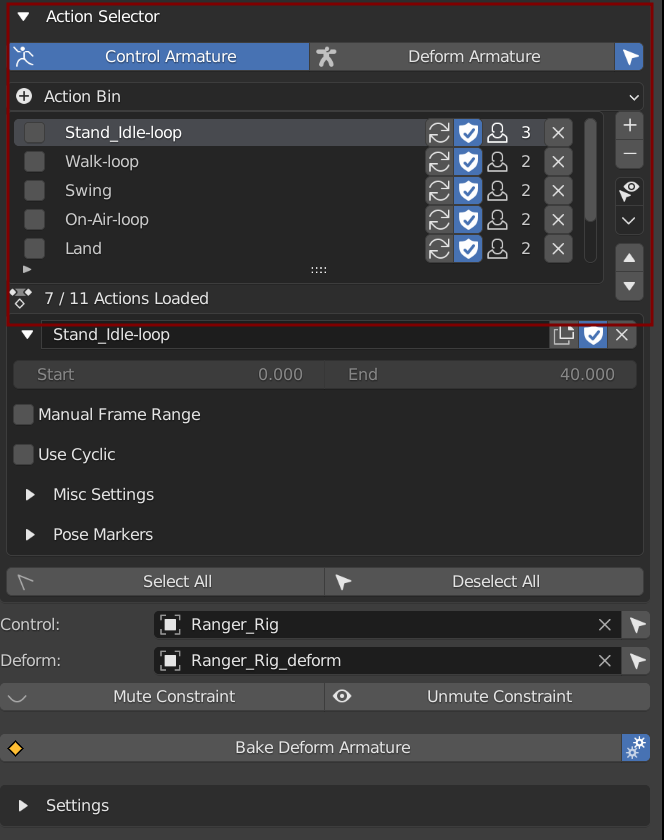Remove Land with its X button

558,248
